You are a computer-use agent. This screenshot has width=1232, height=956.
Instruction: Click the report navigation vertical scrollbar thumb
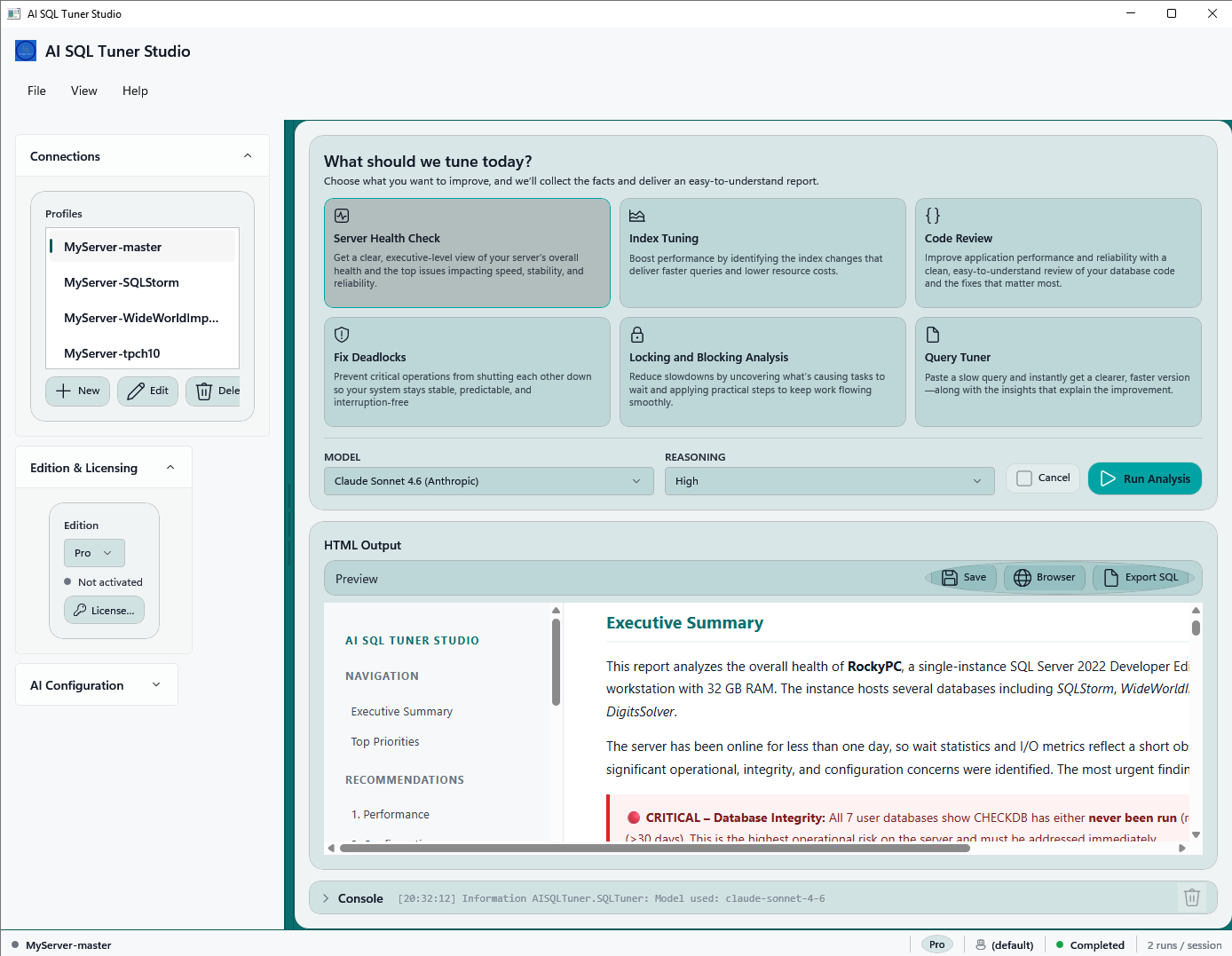click(x=556, y=661)
